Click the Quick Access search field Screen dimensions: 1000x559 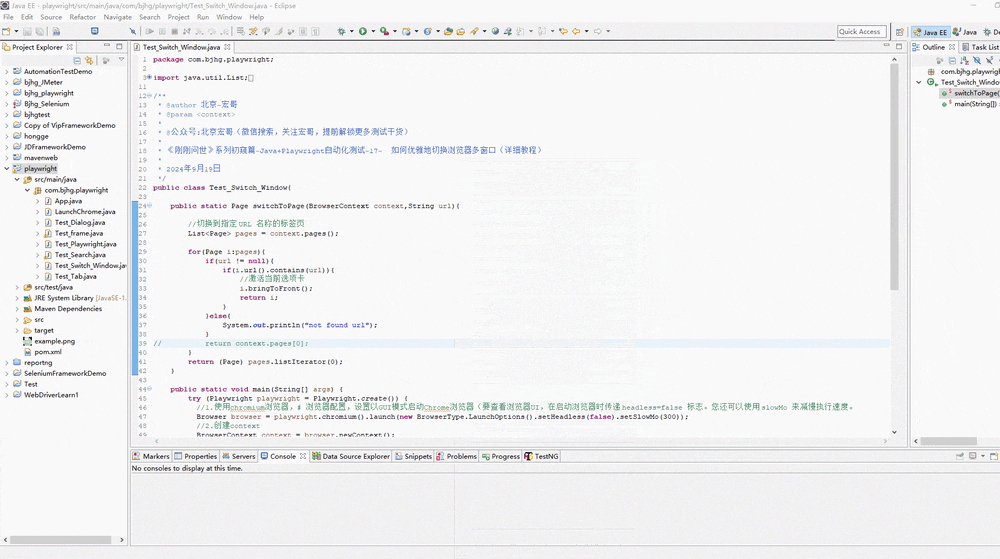click(x=862, y=31)
